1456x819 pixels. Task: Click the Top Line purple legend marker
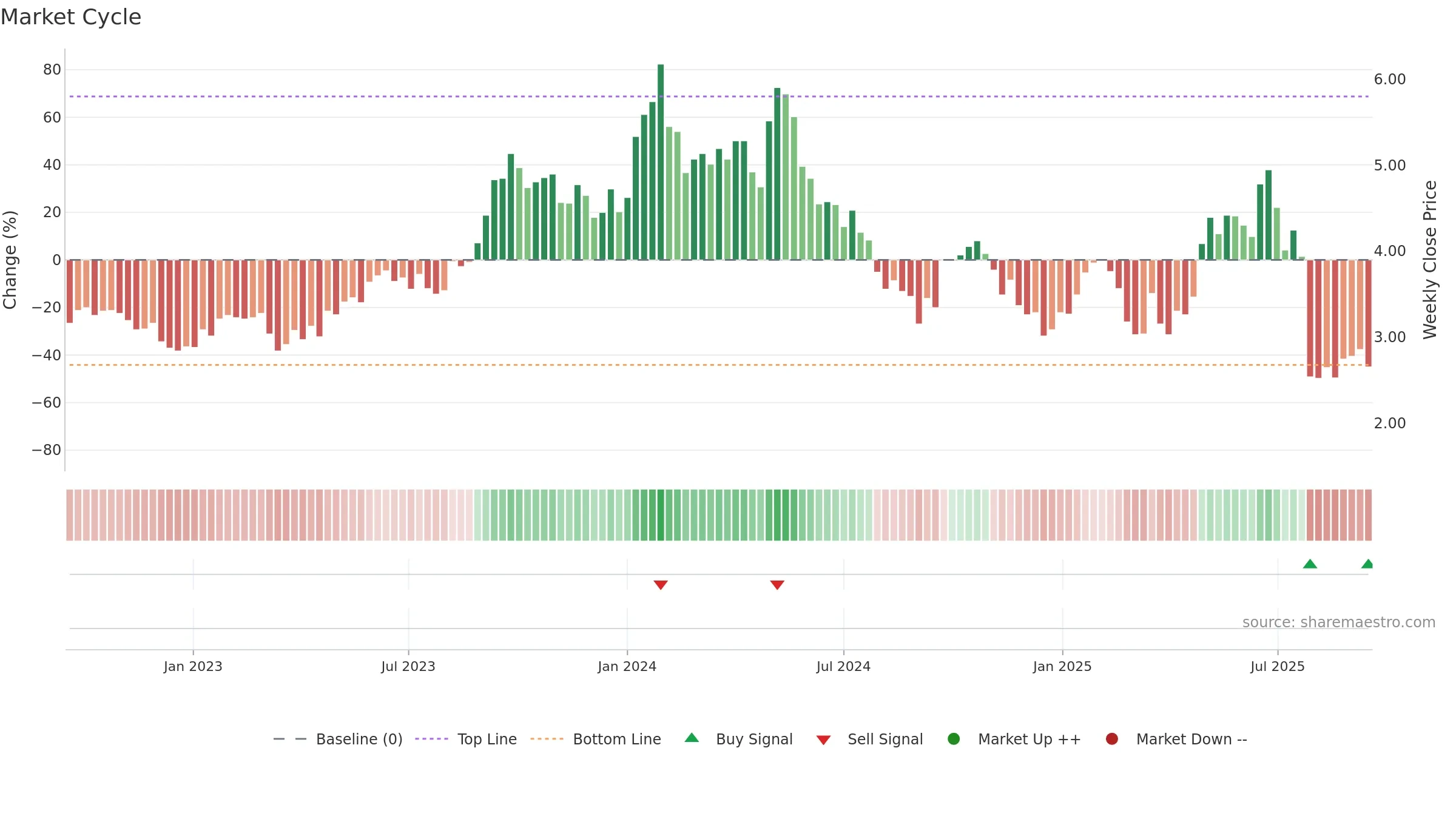[x=432, y=739]
